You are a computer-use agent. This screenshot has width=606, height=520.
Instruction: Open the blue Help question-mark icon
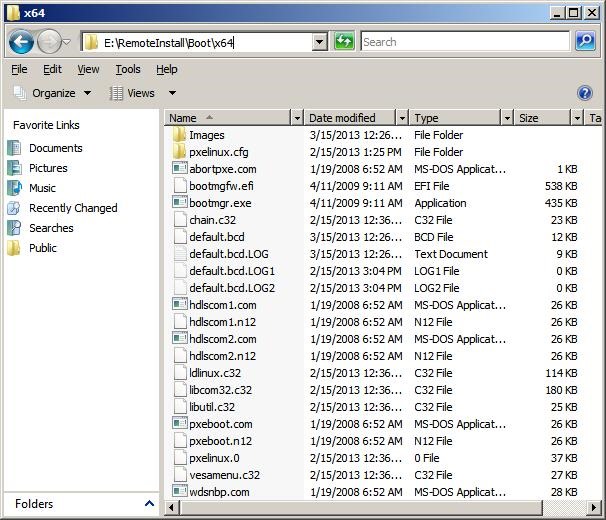point(585,93)
